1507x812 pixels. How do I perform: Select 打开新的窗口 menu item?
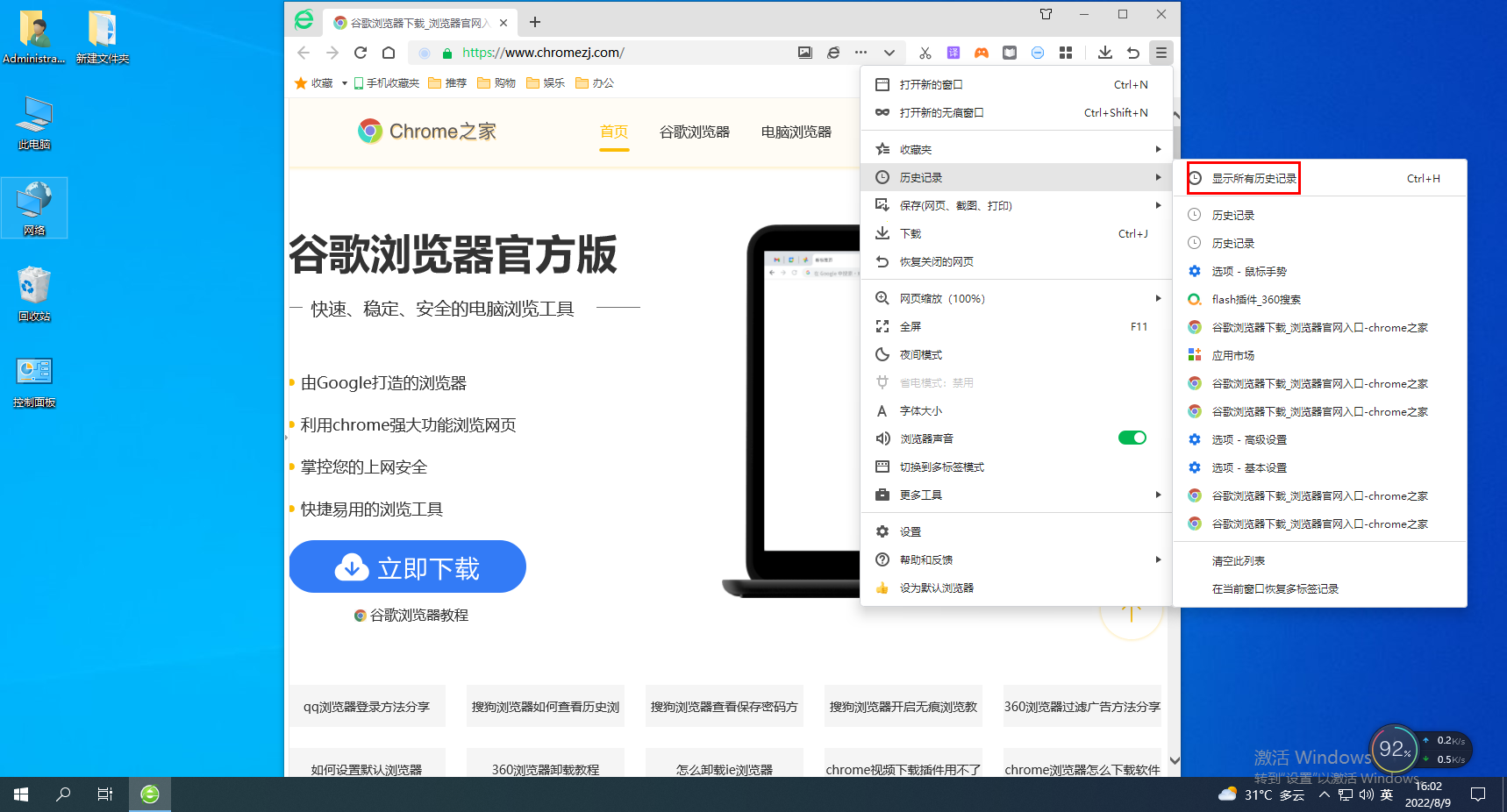pos(1017,85)
